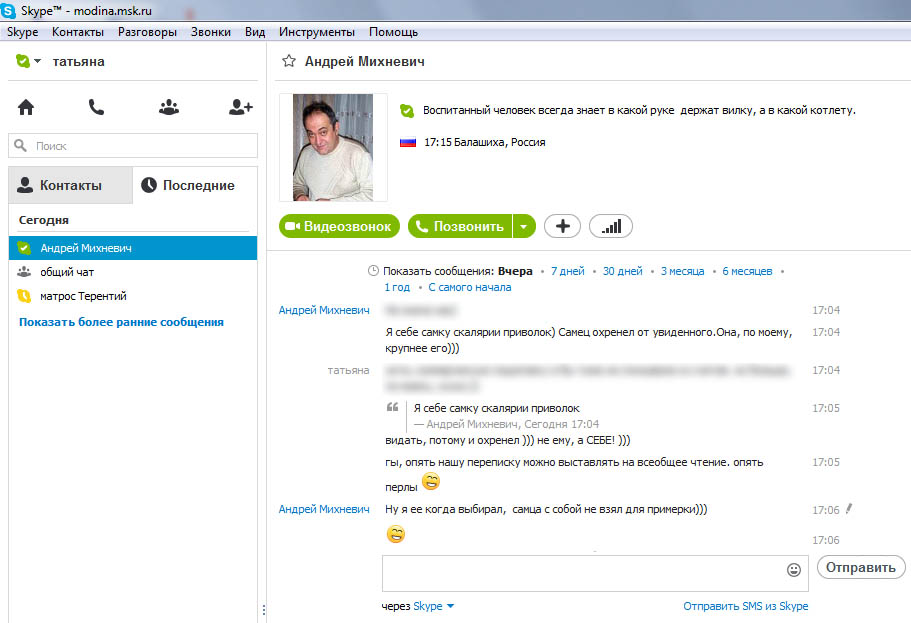Open the Звонки menu
The height and width of the screenshot is (623, 911).
pyautogui.click(x=211, y=32)
